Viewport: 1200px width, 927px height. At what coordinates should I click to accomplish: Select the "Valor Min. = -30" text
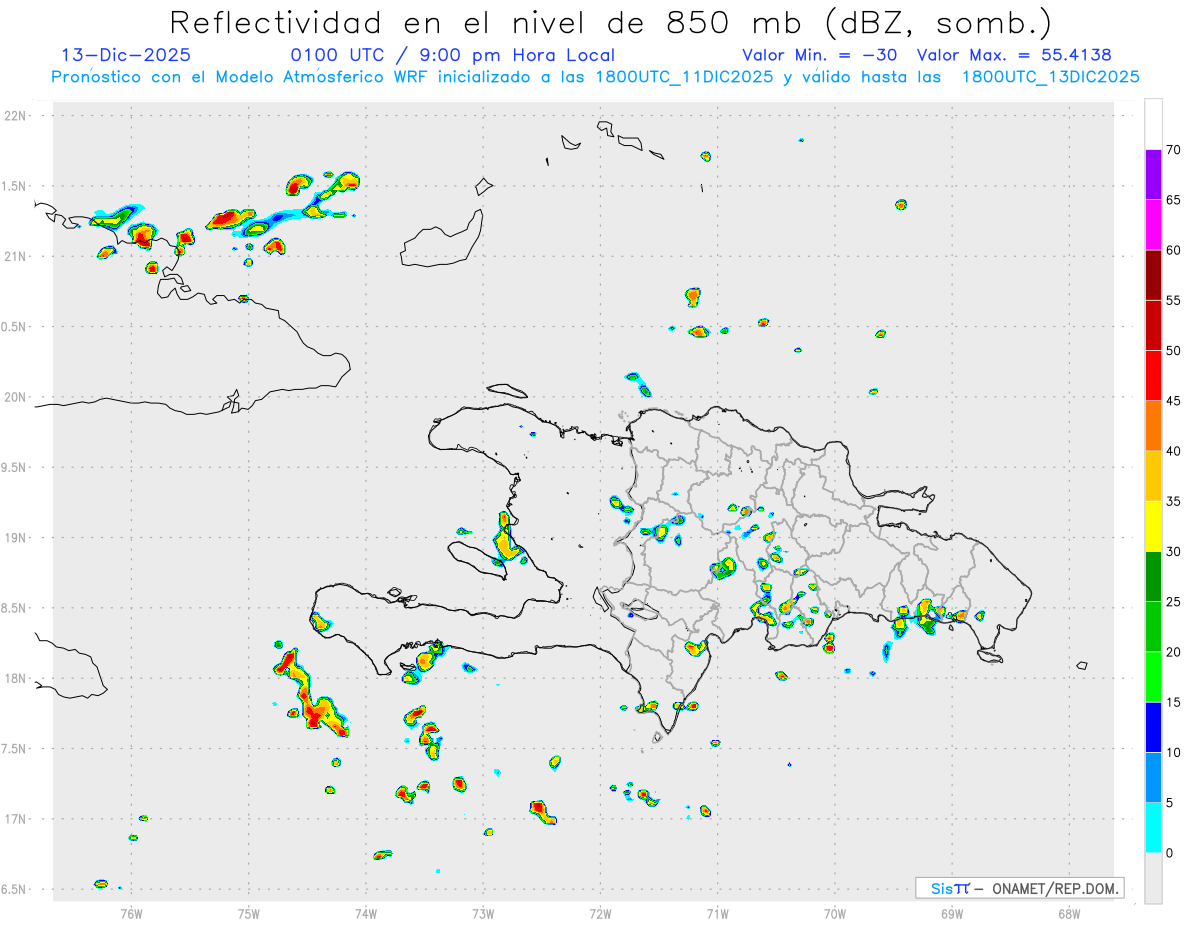pyautogui.click(x=819, y=55)
